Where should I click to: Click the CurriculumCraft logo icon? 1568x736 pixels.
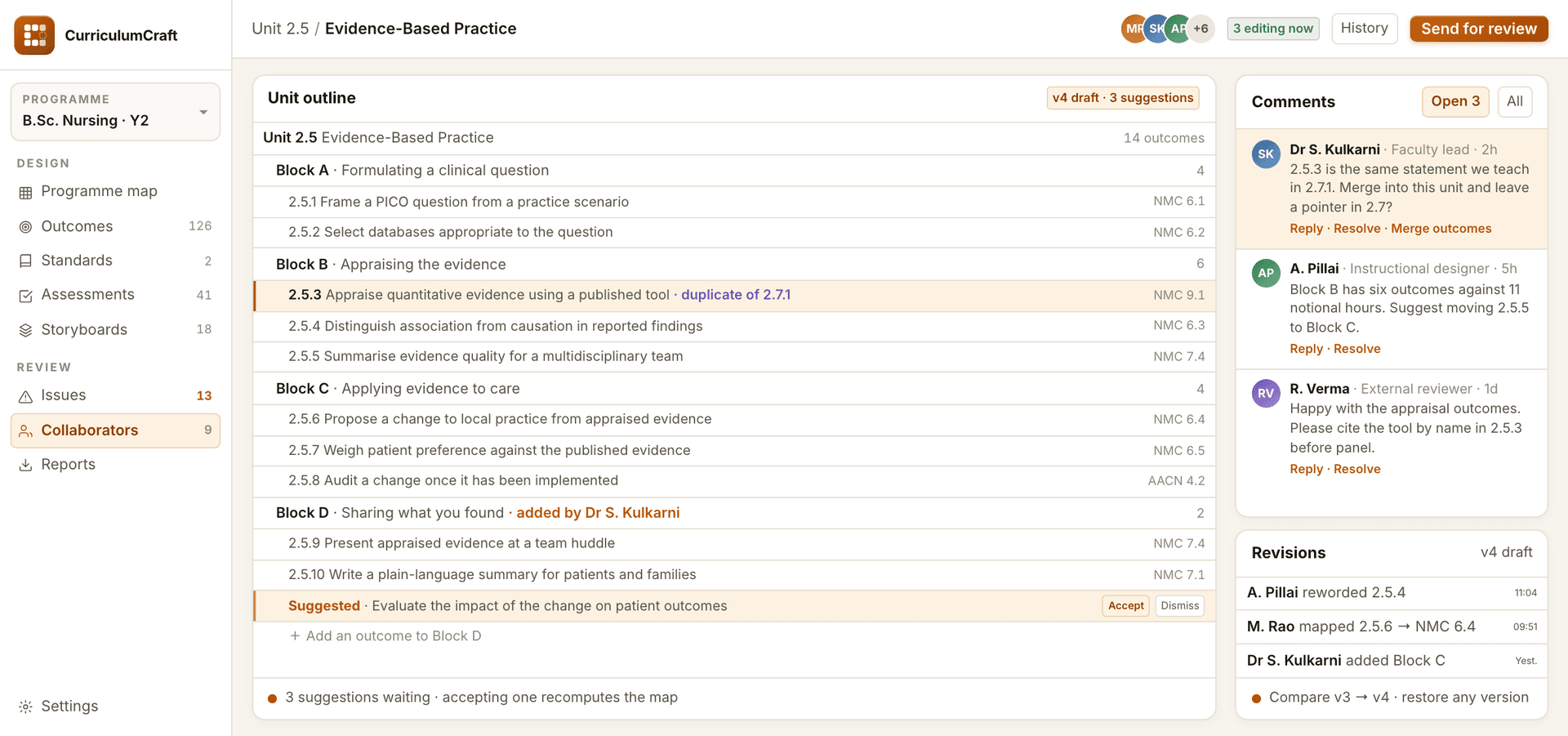point(34,35)
